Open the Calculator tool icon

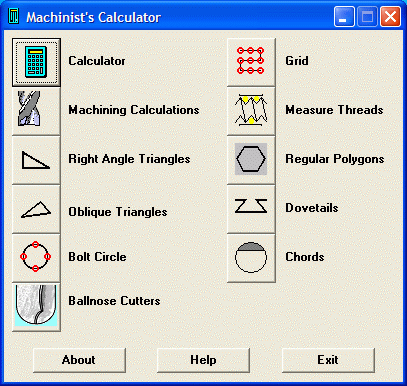(x=36, y=62)
